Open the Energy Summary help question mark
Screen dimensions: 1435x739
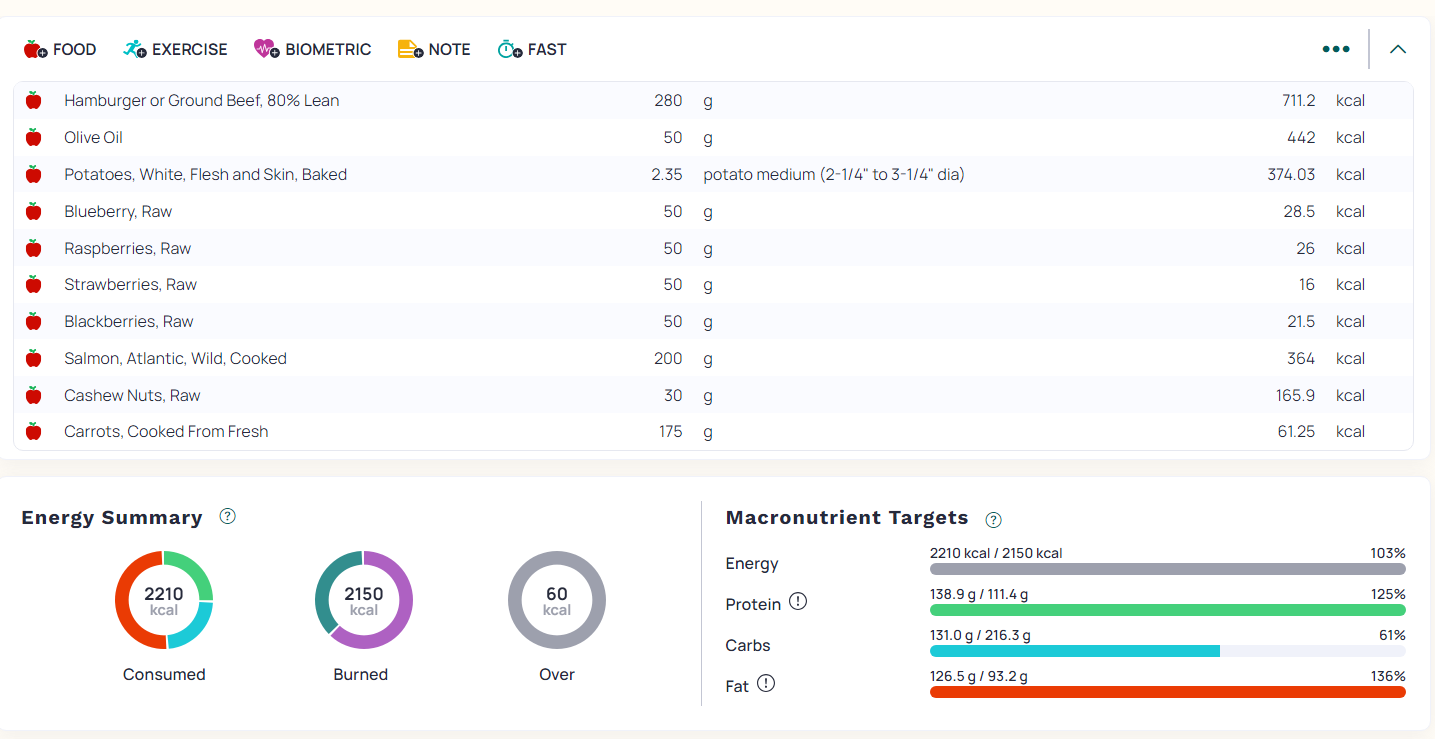[x=228, y=517]
